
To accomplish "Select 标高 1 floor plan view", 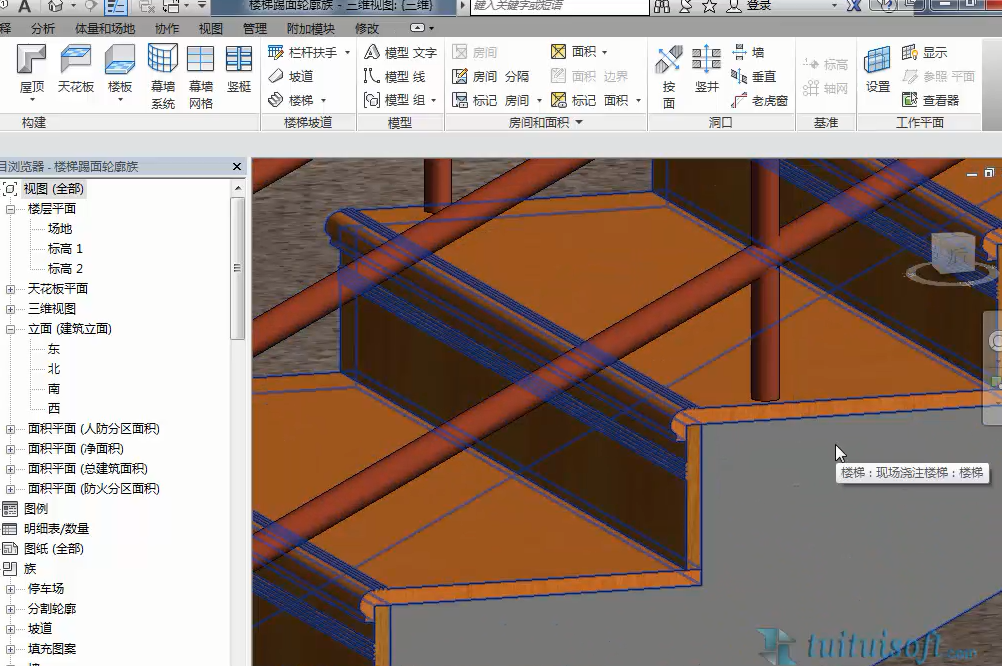I will tap(65, 249).
